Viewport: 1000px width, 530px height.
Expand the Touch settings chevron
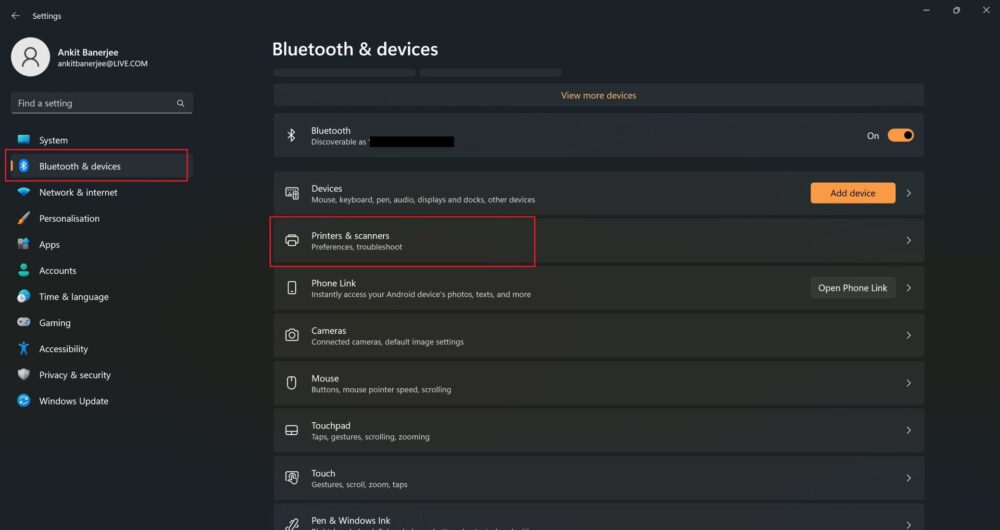tap(908, 478)
